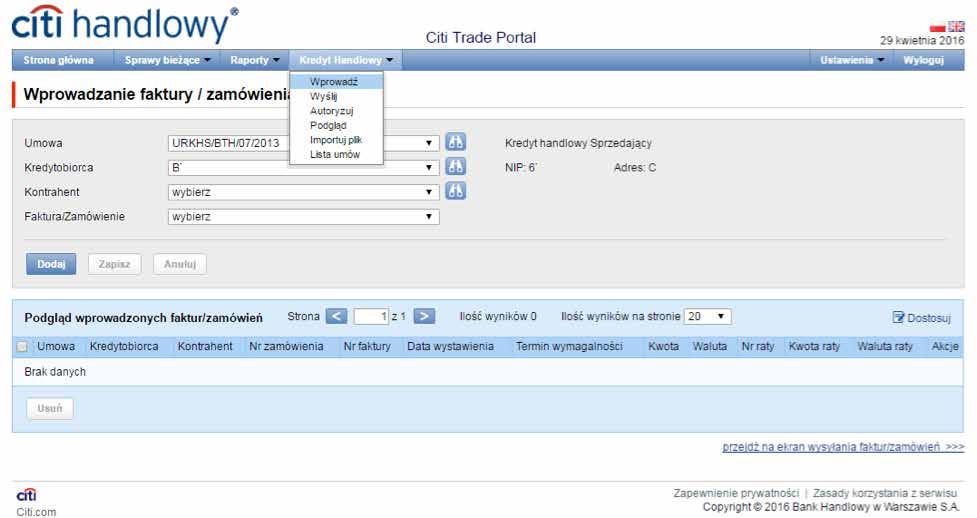
Task: Open the Kredytobiorca dropdown
Action: click(x=303, y=168)
